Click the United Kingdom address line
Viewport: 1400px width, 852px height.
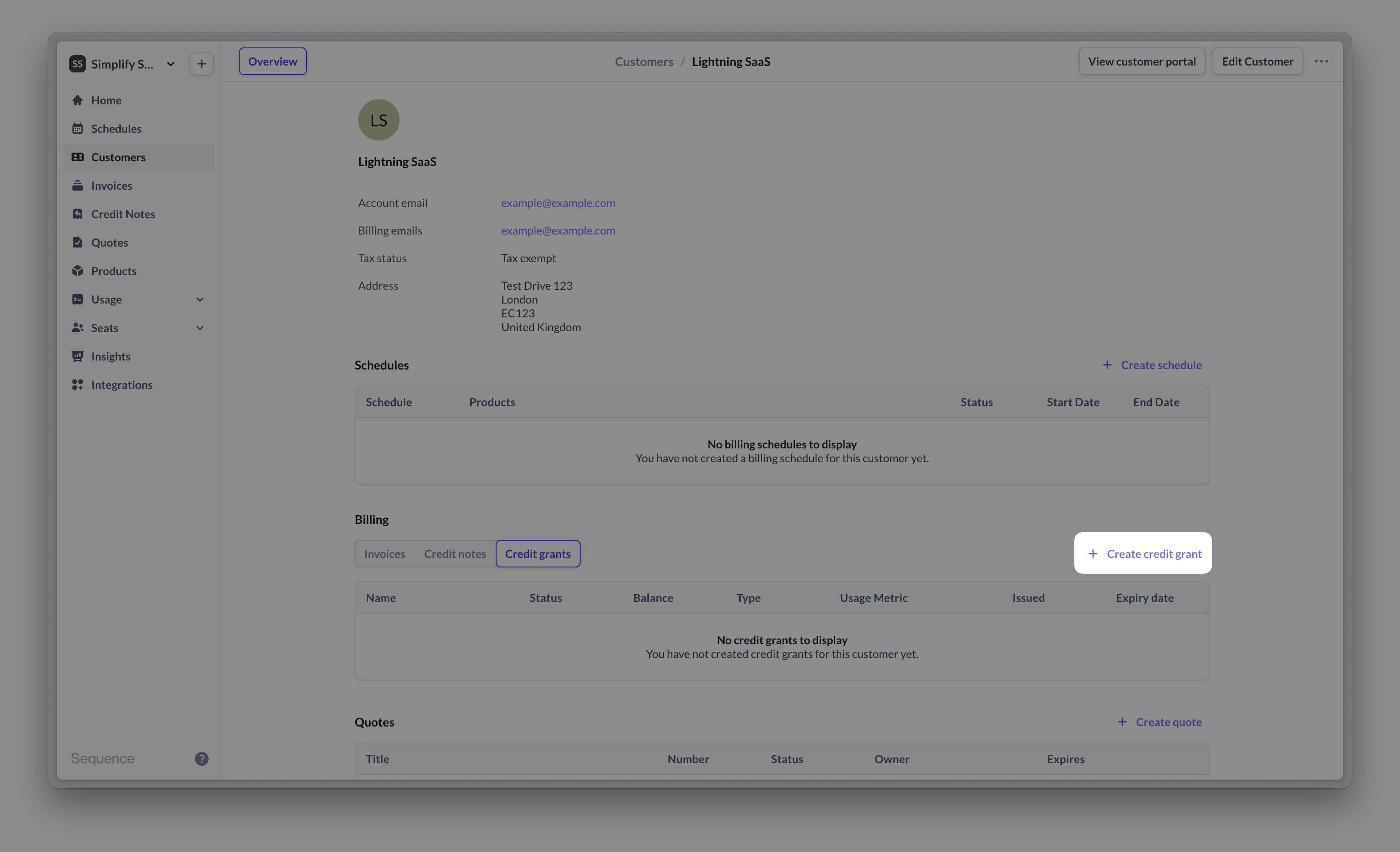pyautogui.click(x=541, y=327)
